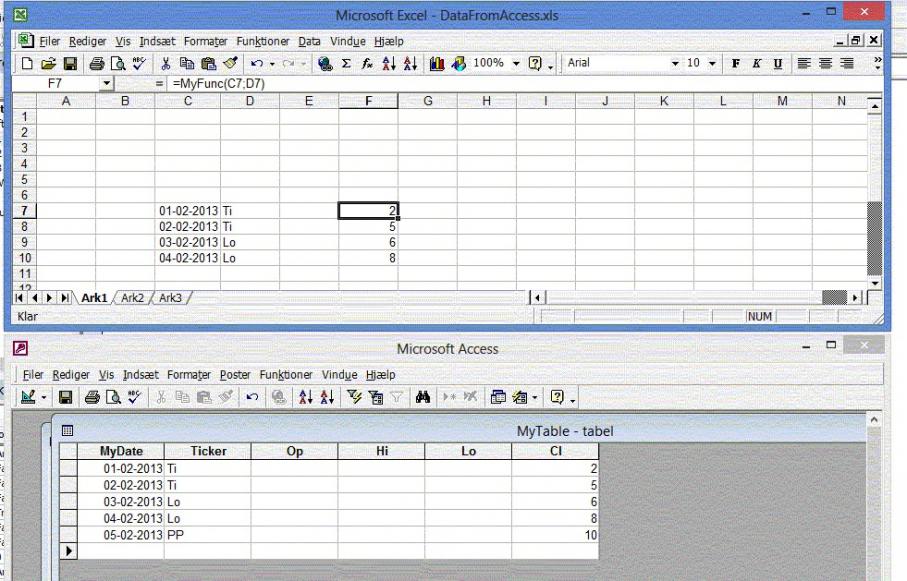Click the Edit Formula equals button
This screenshot has height=581, width=907.
click(159, 83)
